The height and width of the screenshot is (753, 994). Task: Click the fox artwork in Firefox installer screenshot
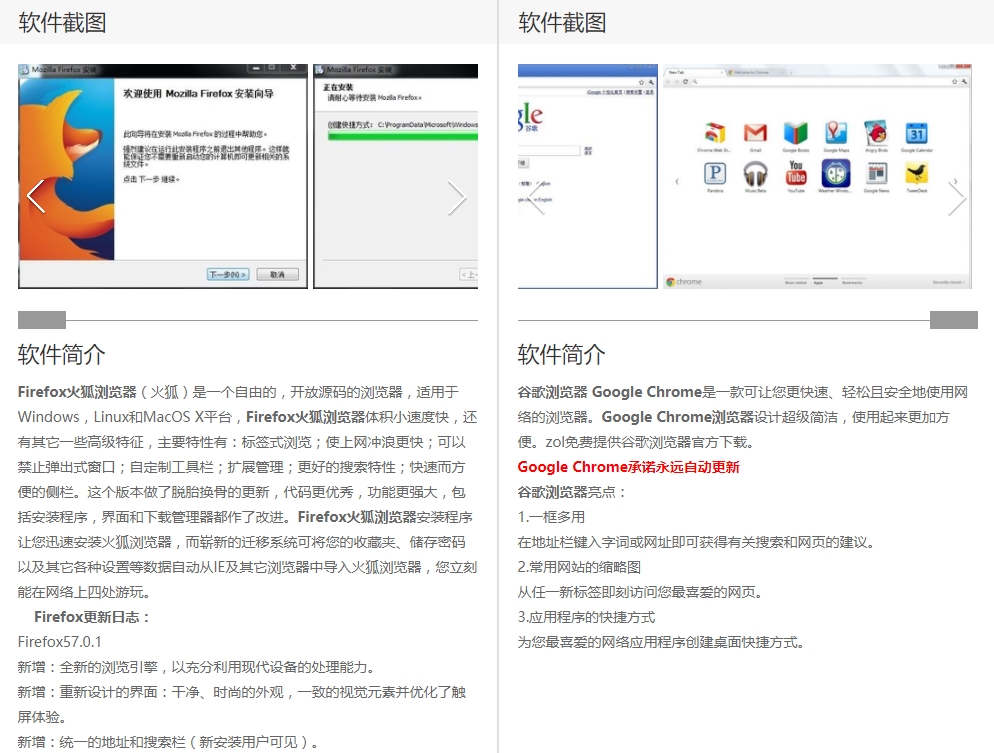67,169
